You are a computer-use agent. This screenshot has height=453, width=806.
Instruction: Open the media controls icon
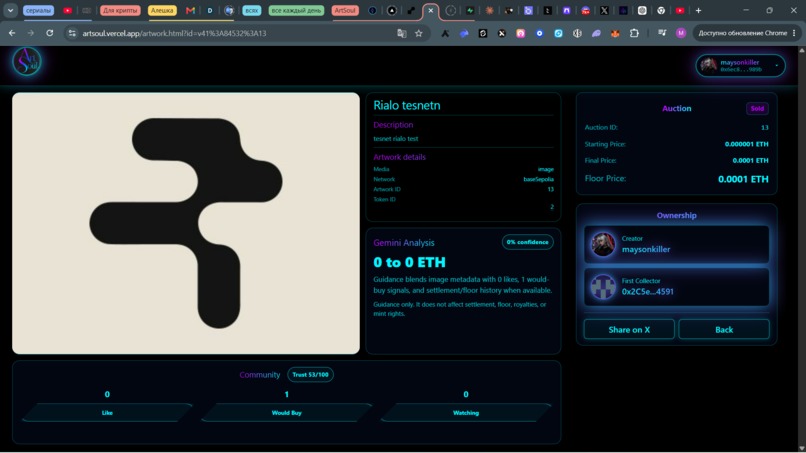click(662, 33)
